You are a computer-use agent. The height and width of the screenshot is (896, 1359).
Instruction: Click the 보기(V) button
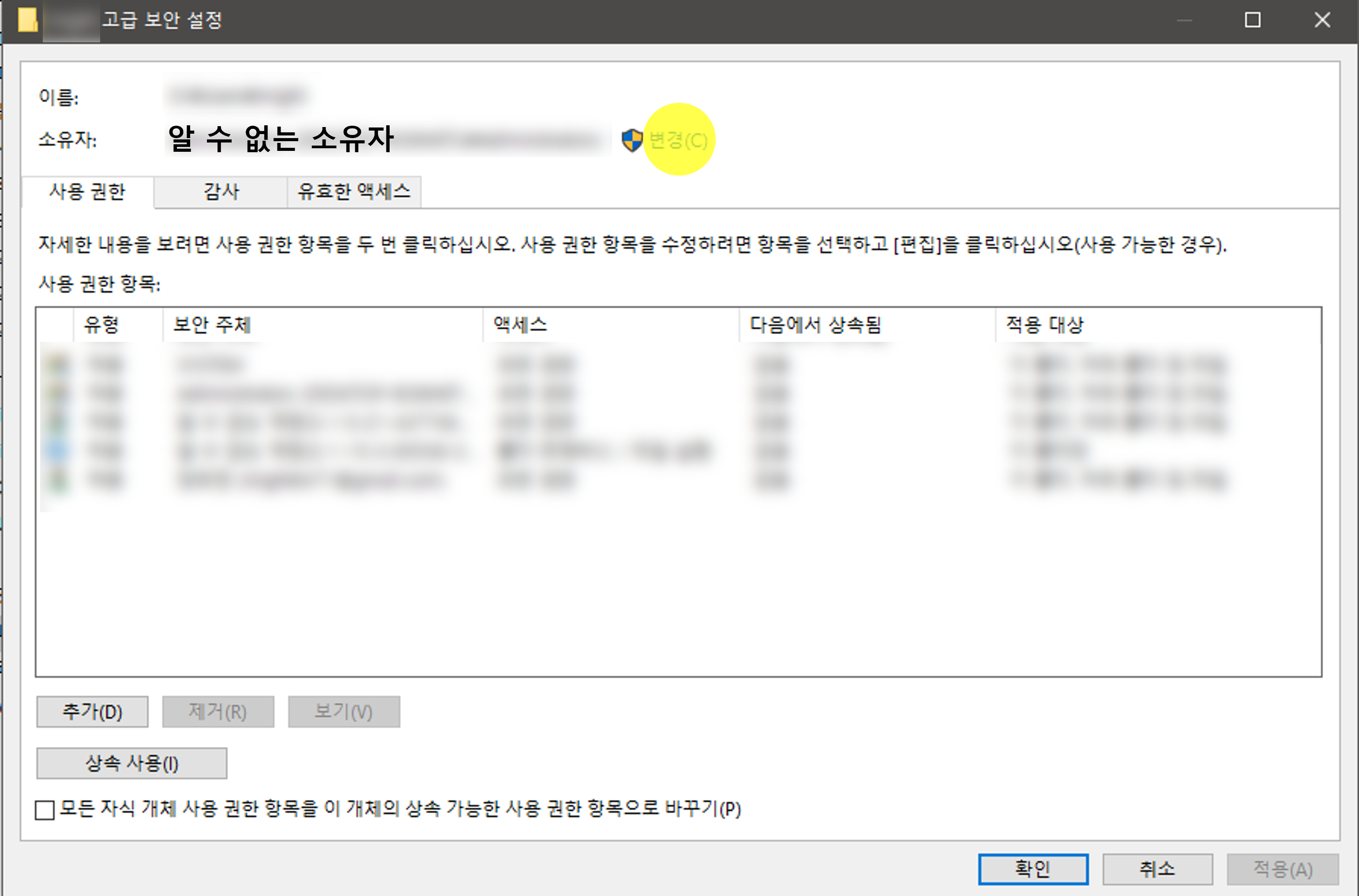point(343,712)
